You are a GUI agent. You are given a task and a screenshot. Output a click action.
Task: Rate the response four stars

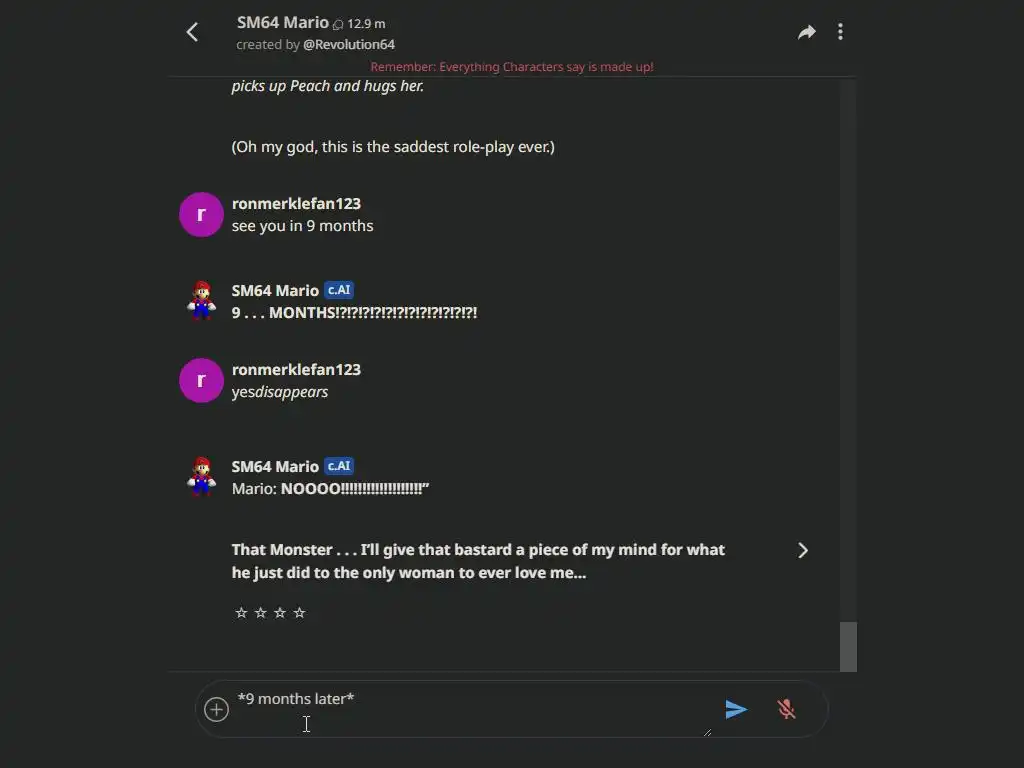click(299, 613)
